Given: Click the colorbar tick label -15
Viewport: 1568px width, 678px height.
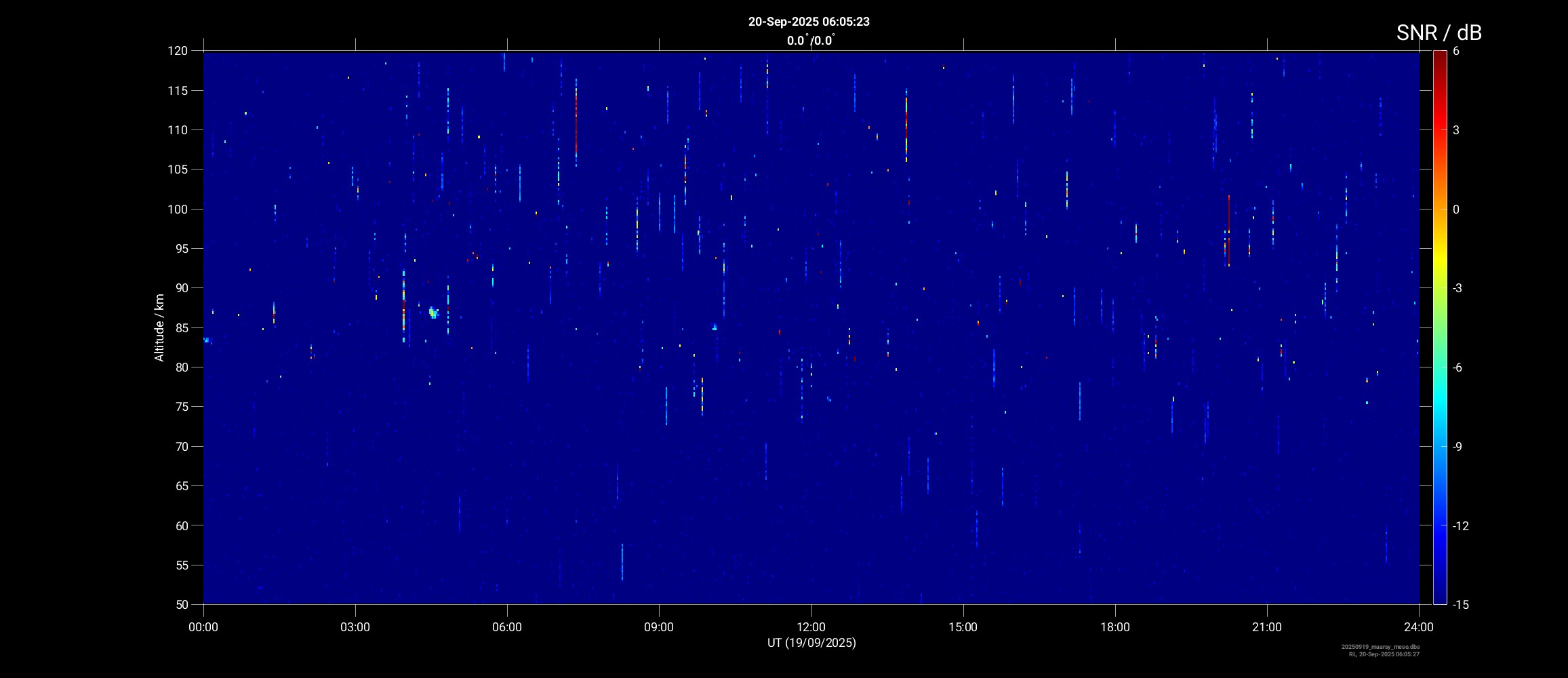Looking at the screenshot, I should [x=1460, y=604].
